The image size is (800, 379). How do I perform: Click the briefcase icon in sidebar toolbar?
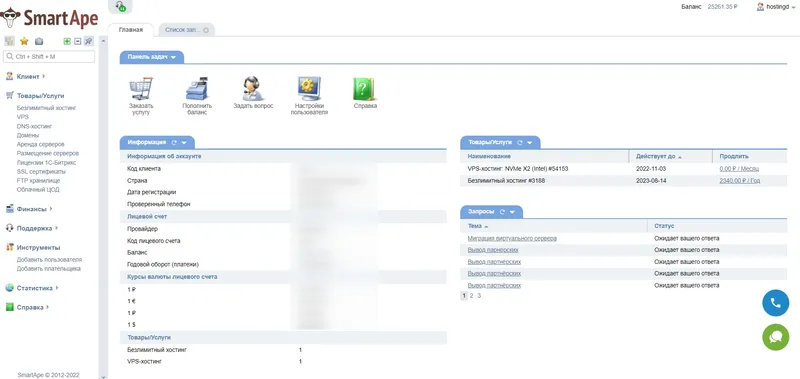coord(39,41)
